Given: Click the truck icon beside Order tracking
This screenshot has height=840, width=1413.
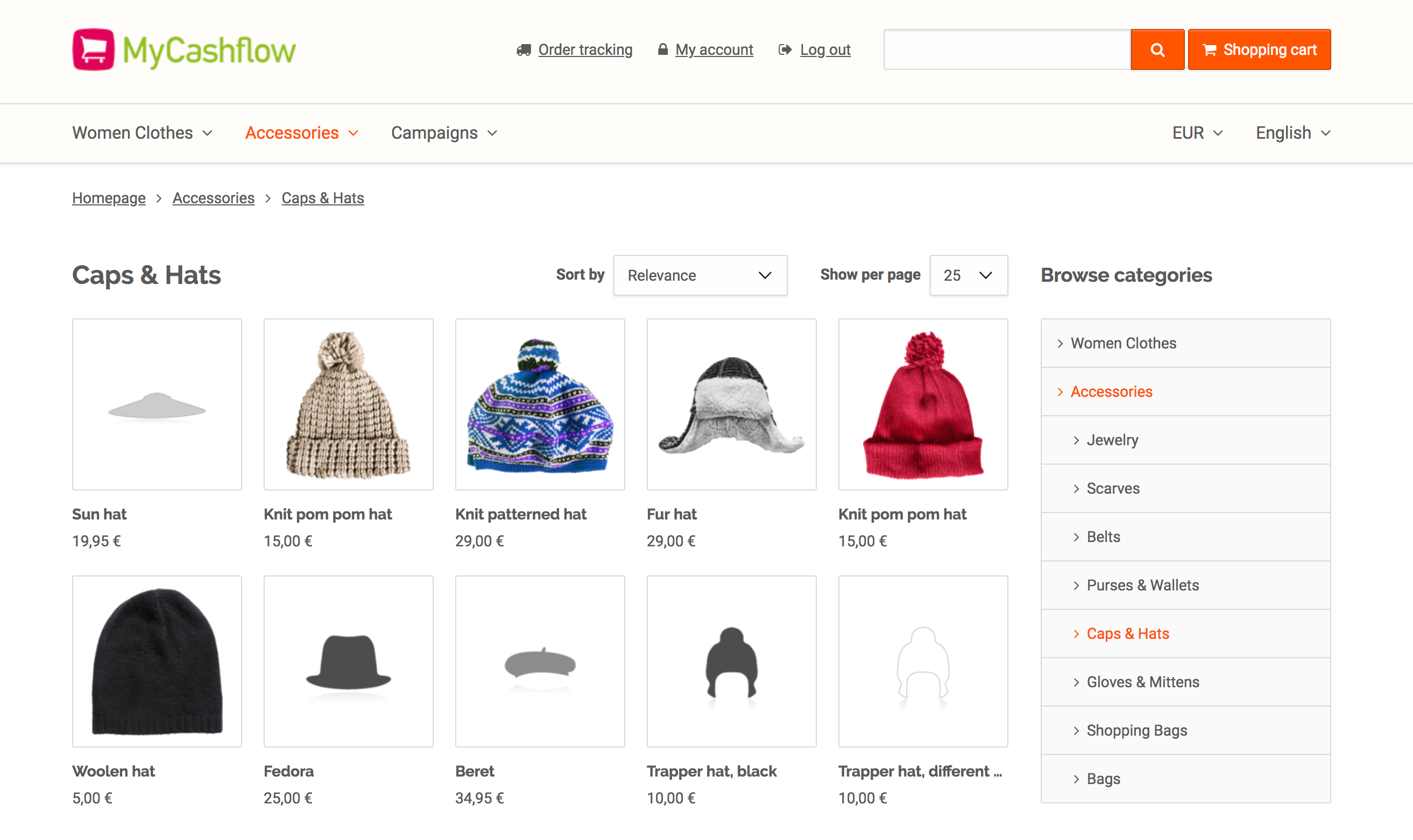Looking at the screenshot, I should [524, 50].
